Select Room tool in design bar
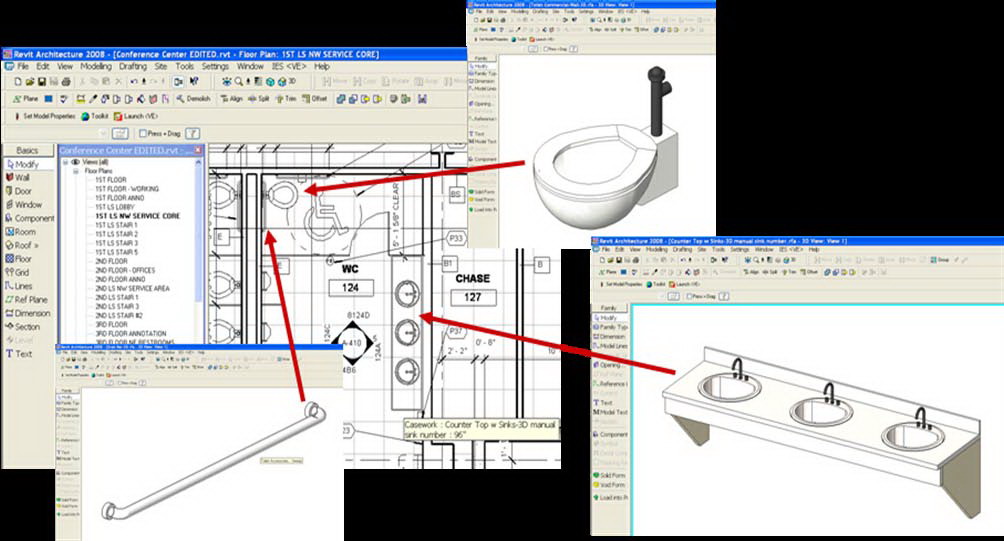 pos(20,232)
